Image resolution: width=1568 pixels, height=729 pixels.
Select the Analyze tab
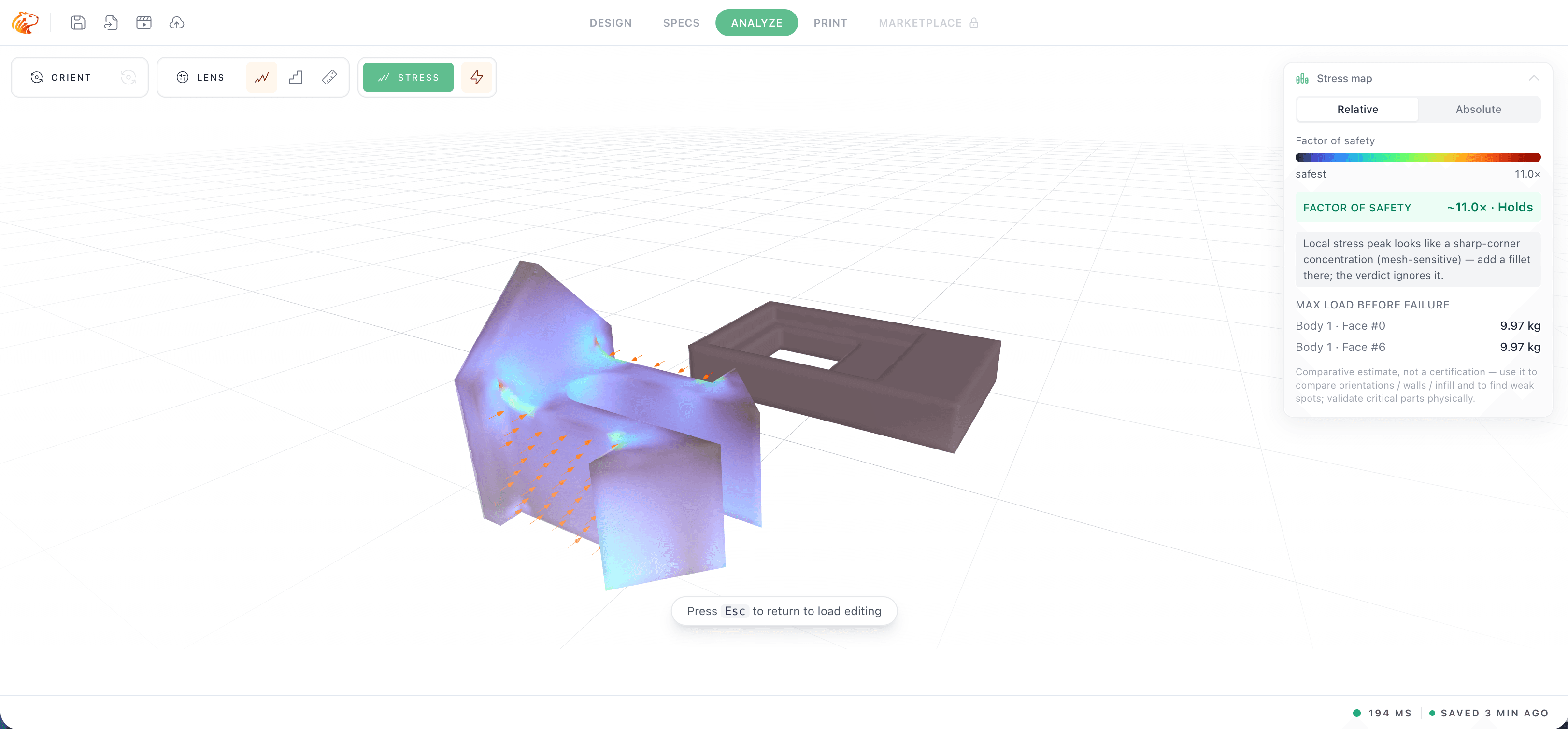(x=756, y=23)
